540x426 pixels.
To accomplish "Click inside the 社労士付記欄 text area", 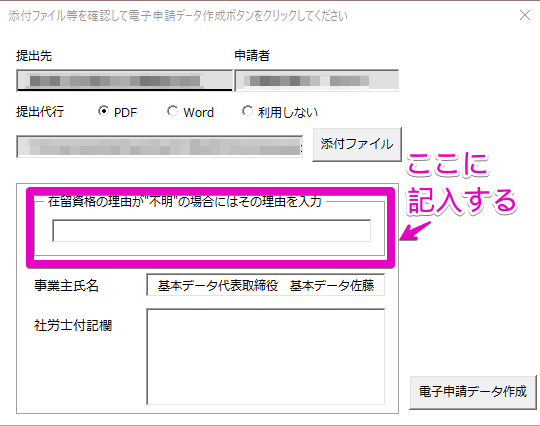I will (266, 356).
